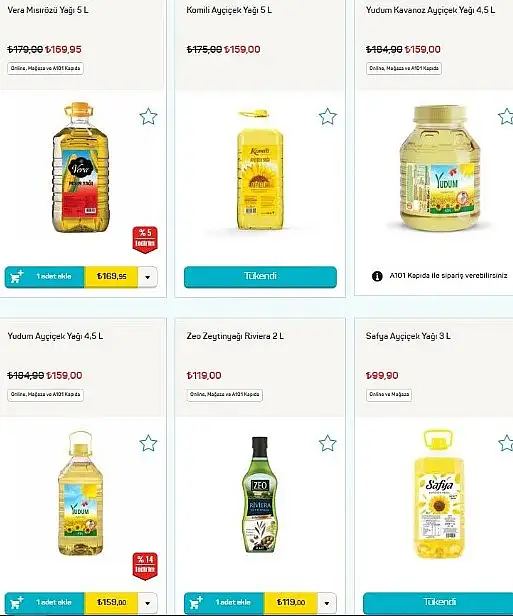Star the Zeo Zeytinyağı Riviera 2 L

tap(328, 443)
